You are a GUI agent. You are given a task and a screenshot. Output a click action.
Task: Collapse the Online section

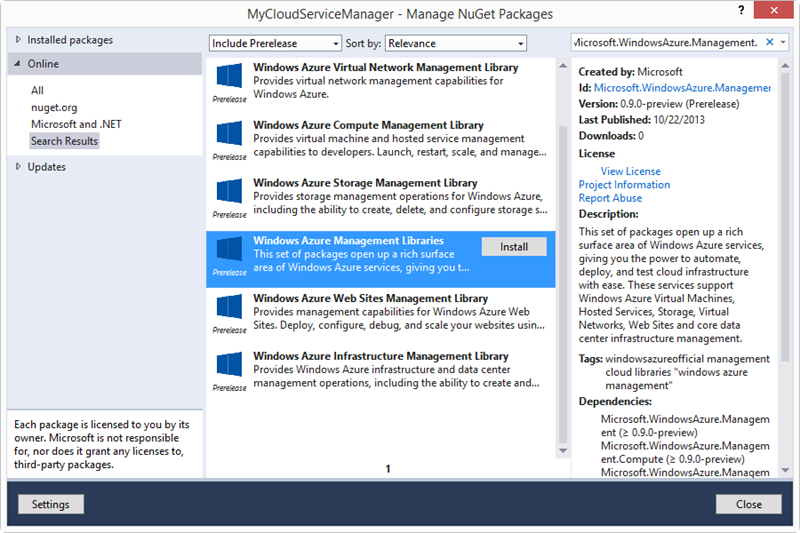[x=18, y=64]
